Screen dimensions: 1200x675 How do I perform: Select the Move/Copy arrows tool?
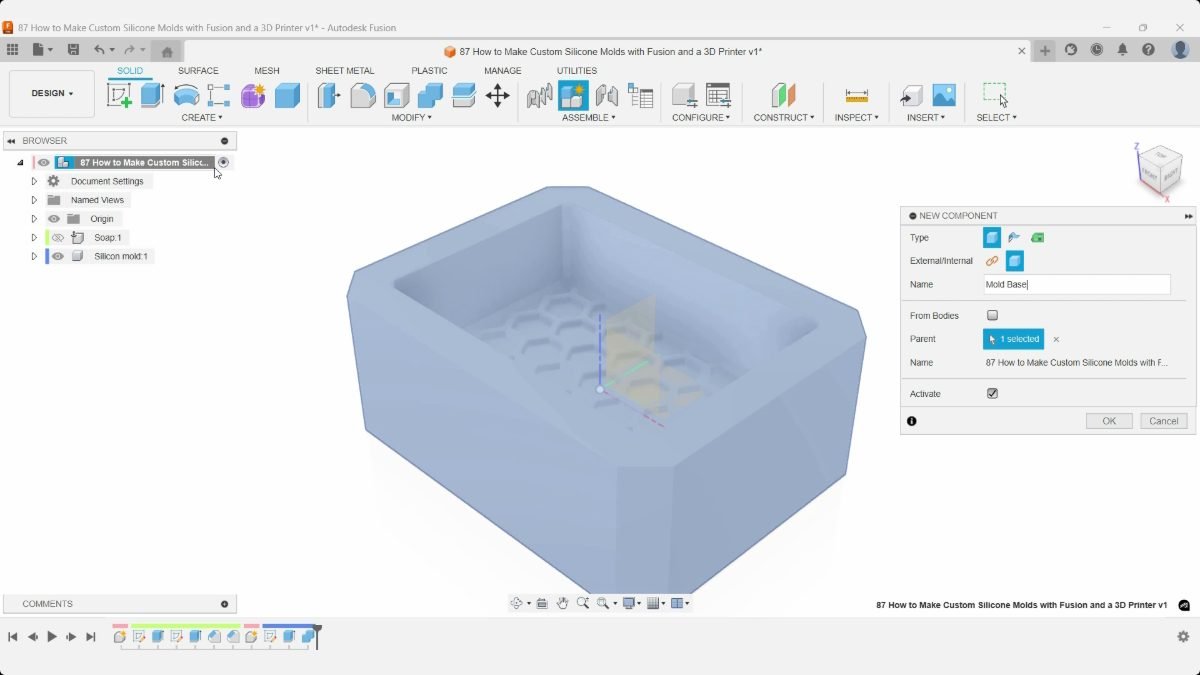click(497, 95)
